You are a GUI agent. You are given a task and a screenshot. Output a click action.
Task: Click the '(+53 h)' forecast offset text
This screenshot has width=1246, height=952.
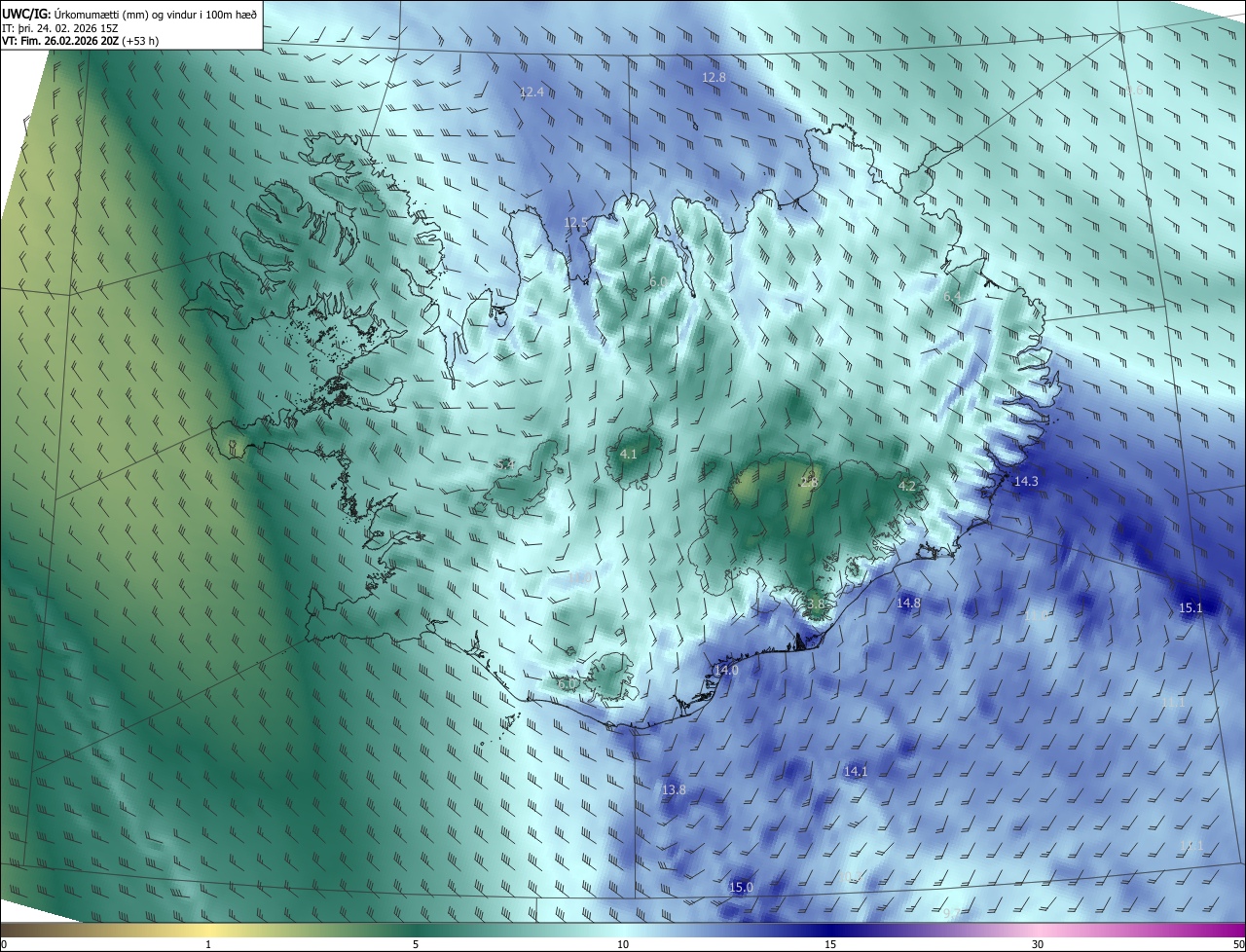(141, 41)
